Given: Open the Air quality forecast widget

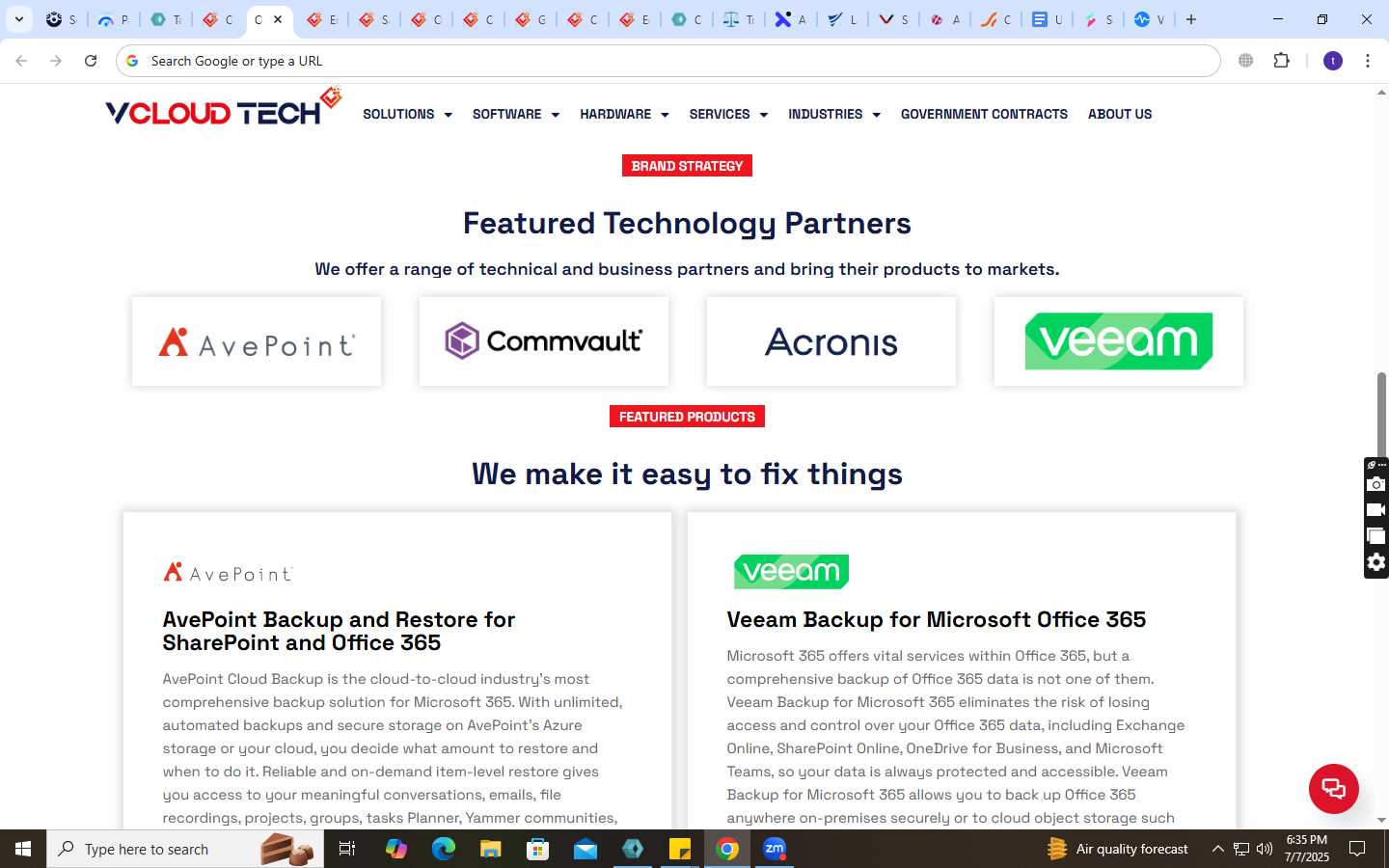Looking at the screenshot, I should pyautogui.click(x=1117, y=849).
